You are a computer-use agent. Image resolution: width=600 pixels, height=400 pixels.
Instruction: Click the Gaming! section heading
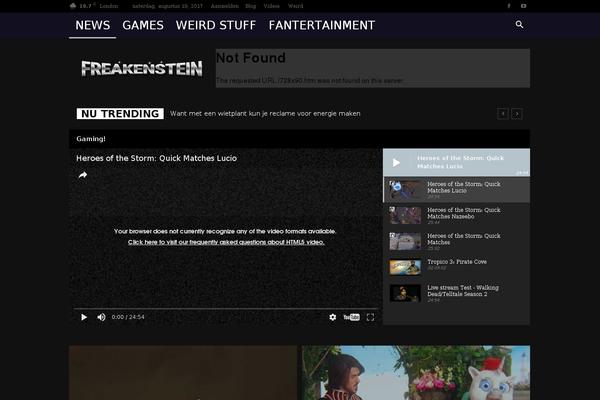coord(91,139)
